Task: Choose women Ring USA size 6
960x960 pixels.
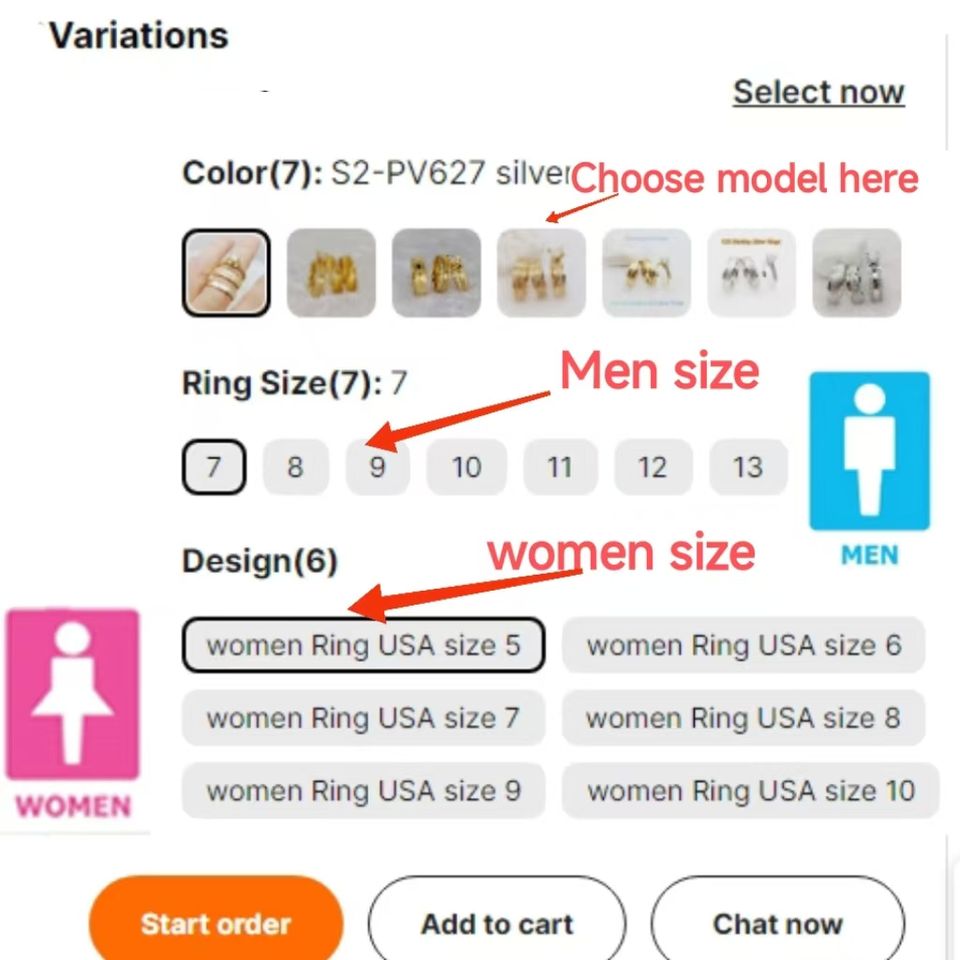Action: 743,645
